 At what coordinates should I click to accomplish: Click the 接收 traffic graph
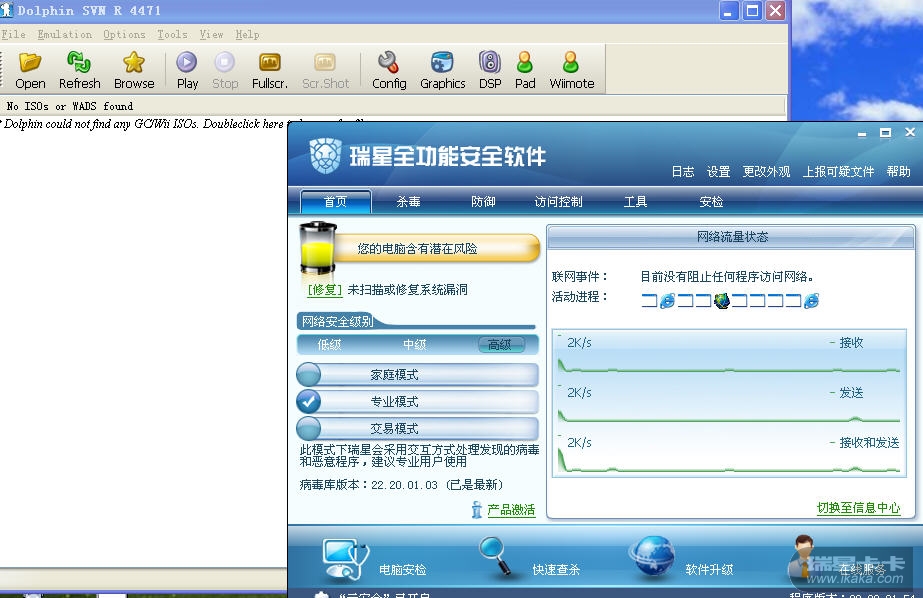pos(729,353)
